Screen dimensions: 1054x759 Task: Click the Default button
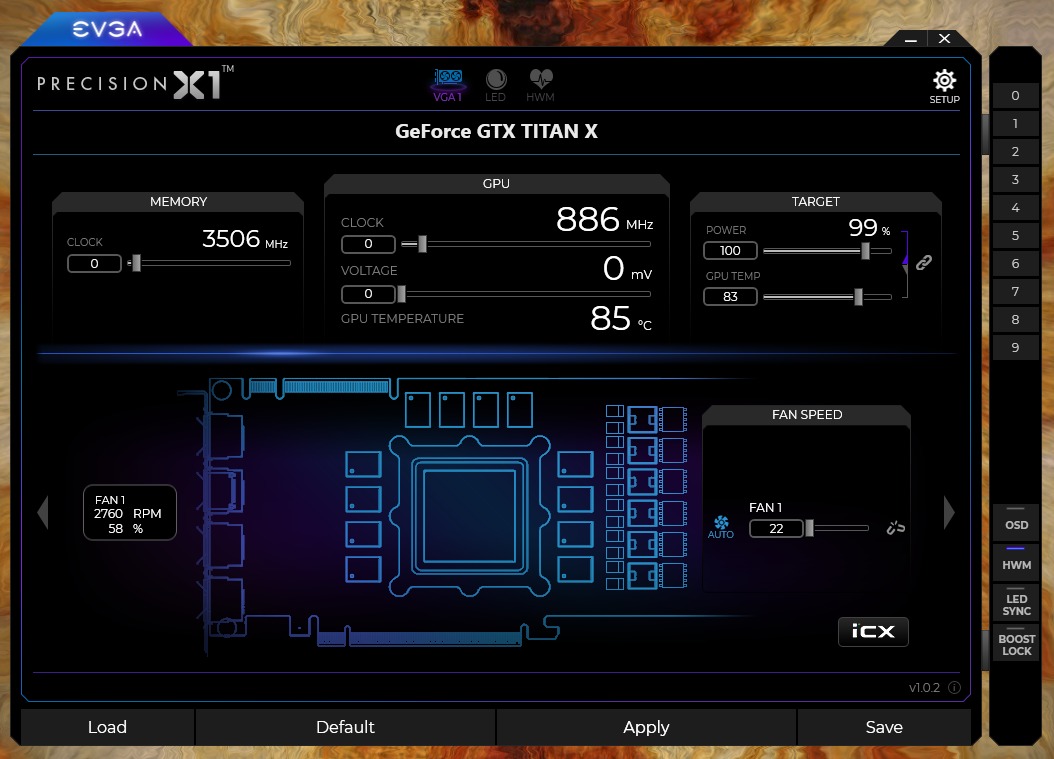point(345,727)
